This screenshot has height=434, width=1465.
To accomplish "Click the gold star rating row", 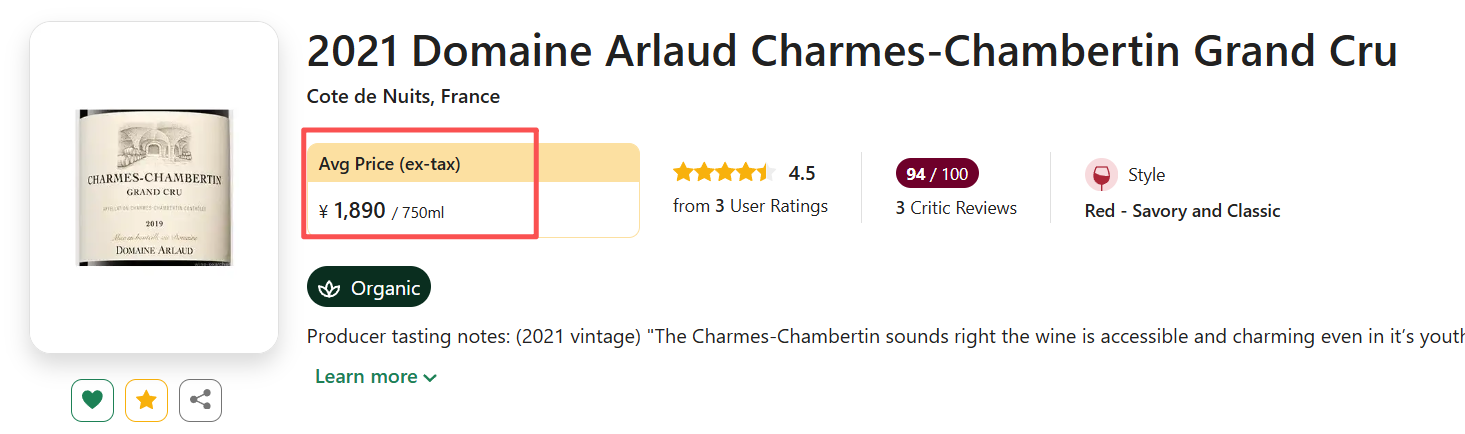I will click(724, 173).
